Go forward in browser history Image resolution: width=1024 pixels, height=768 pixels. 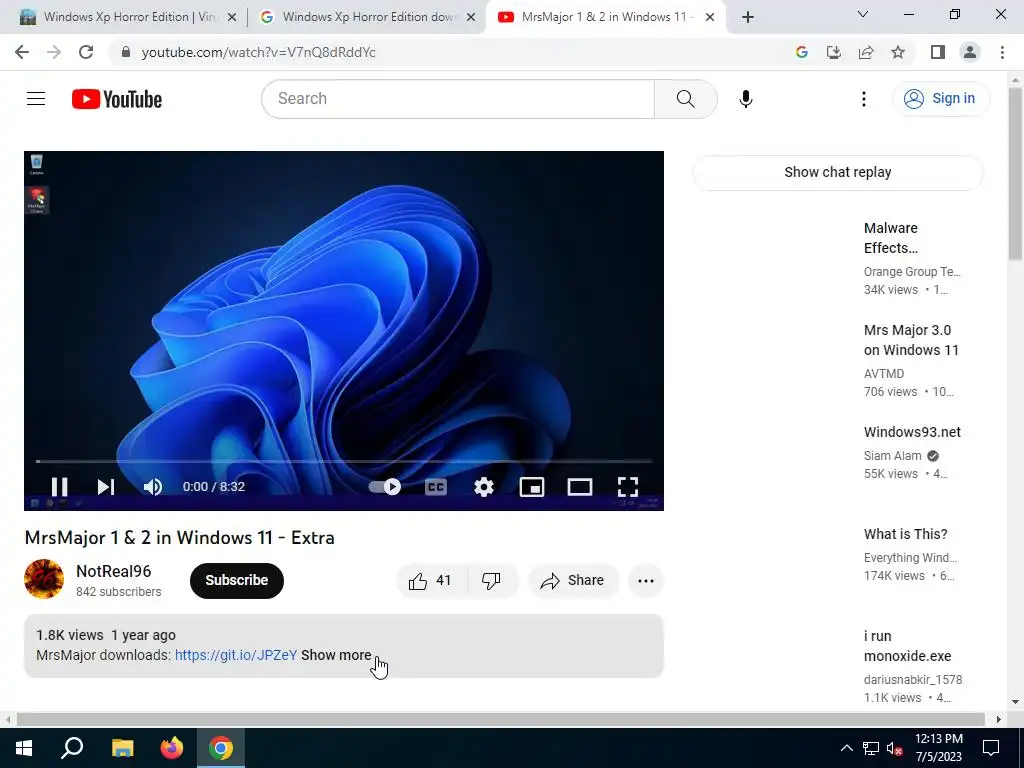click(54, 52)
